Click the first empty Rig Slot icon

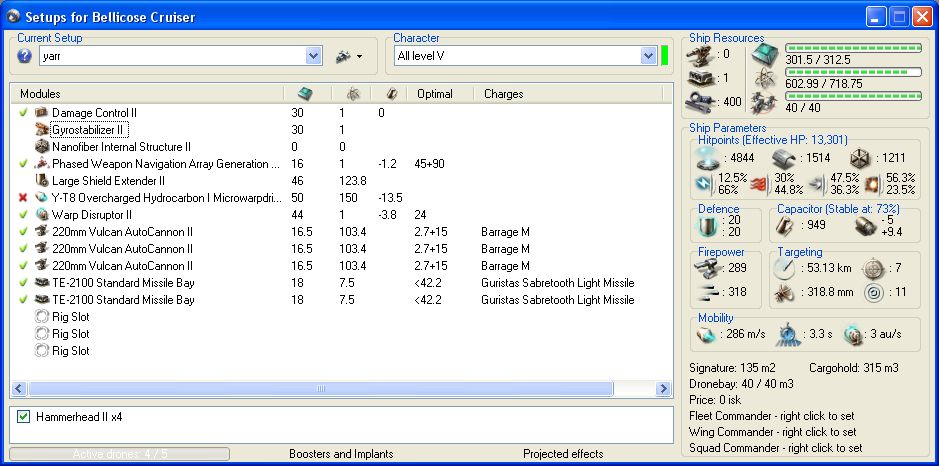coord(41,317)
